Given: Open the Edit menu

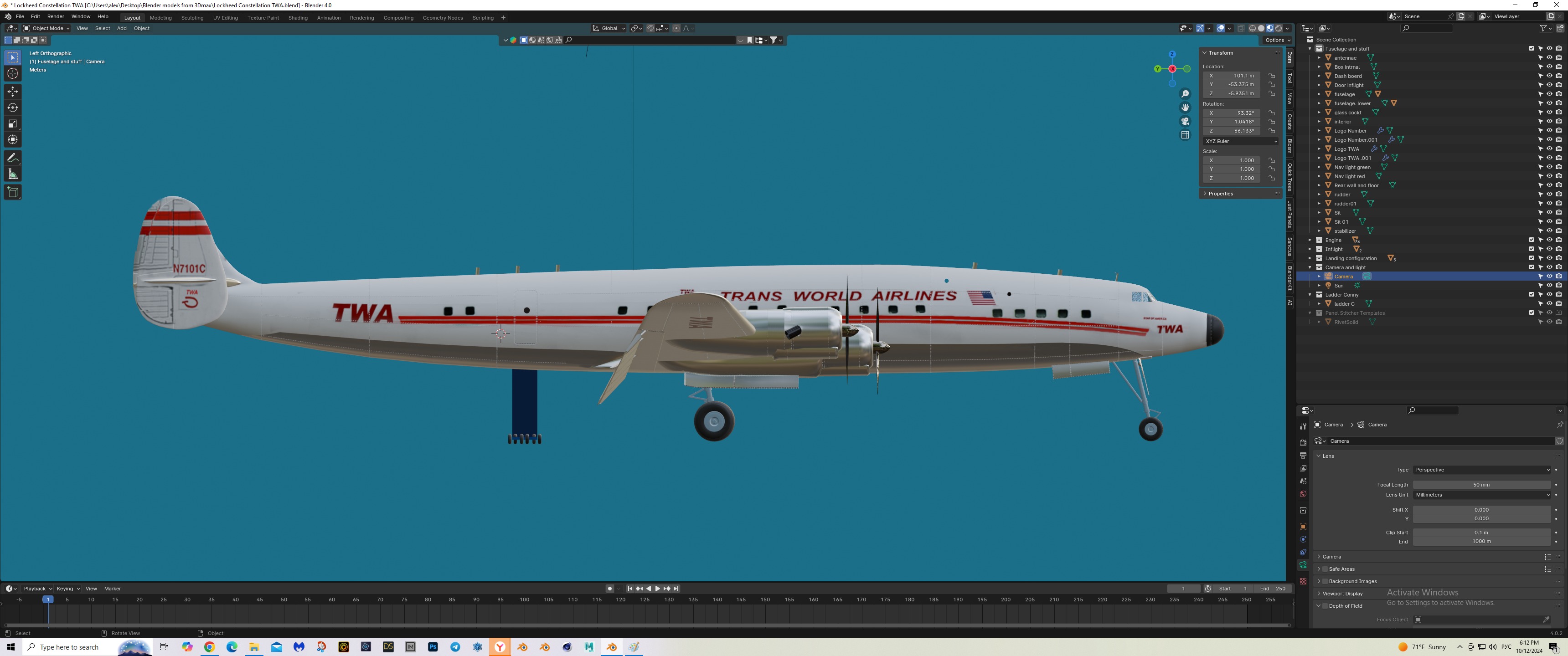Looking at the screenshot, I should pyautogui.click(x=35, y=16).
